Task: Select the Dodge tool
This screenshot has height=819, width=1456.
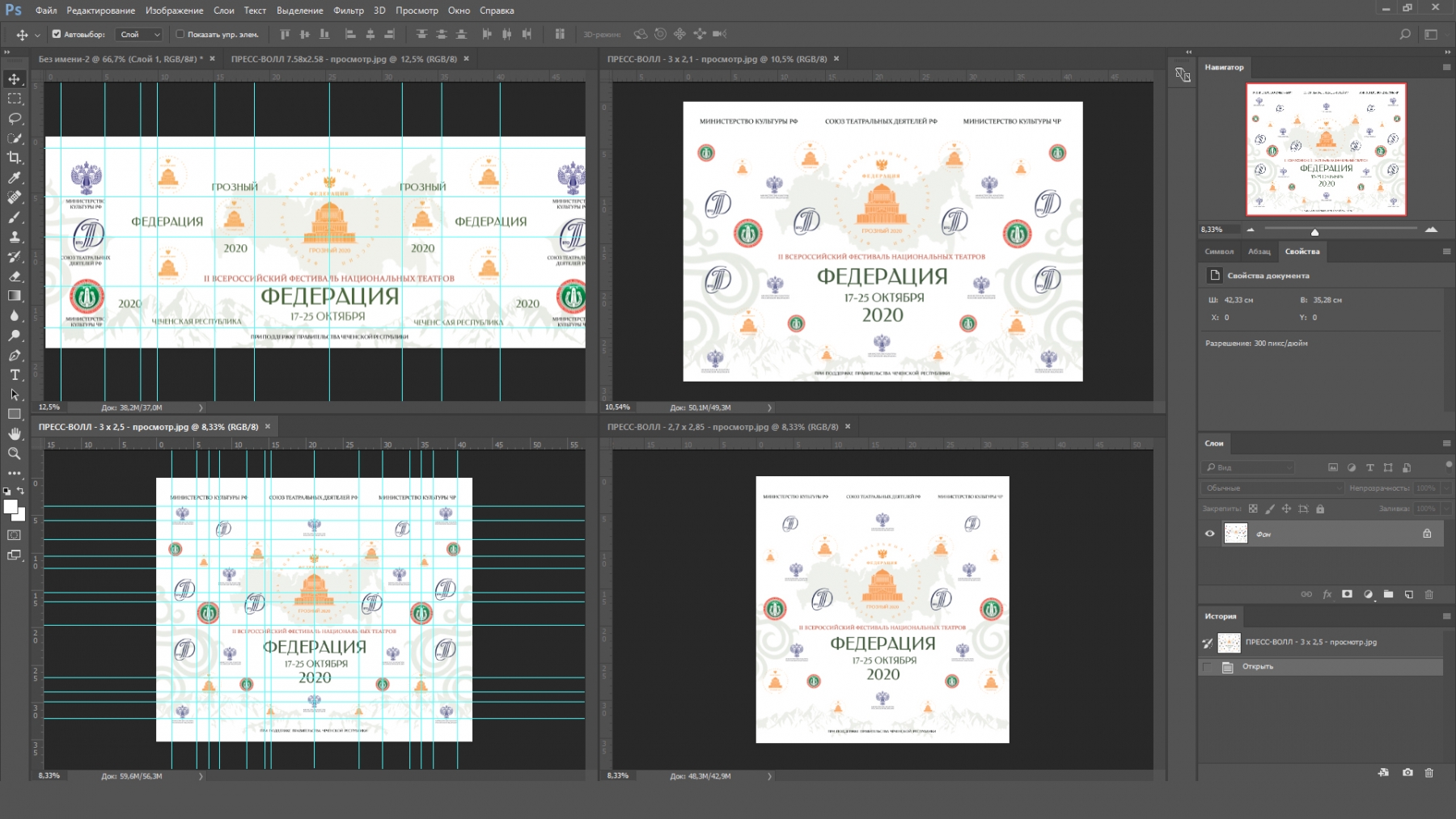Action: coord(15,336)
